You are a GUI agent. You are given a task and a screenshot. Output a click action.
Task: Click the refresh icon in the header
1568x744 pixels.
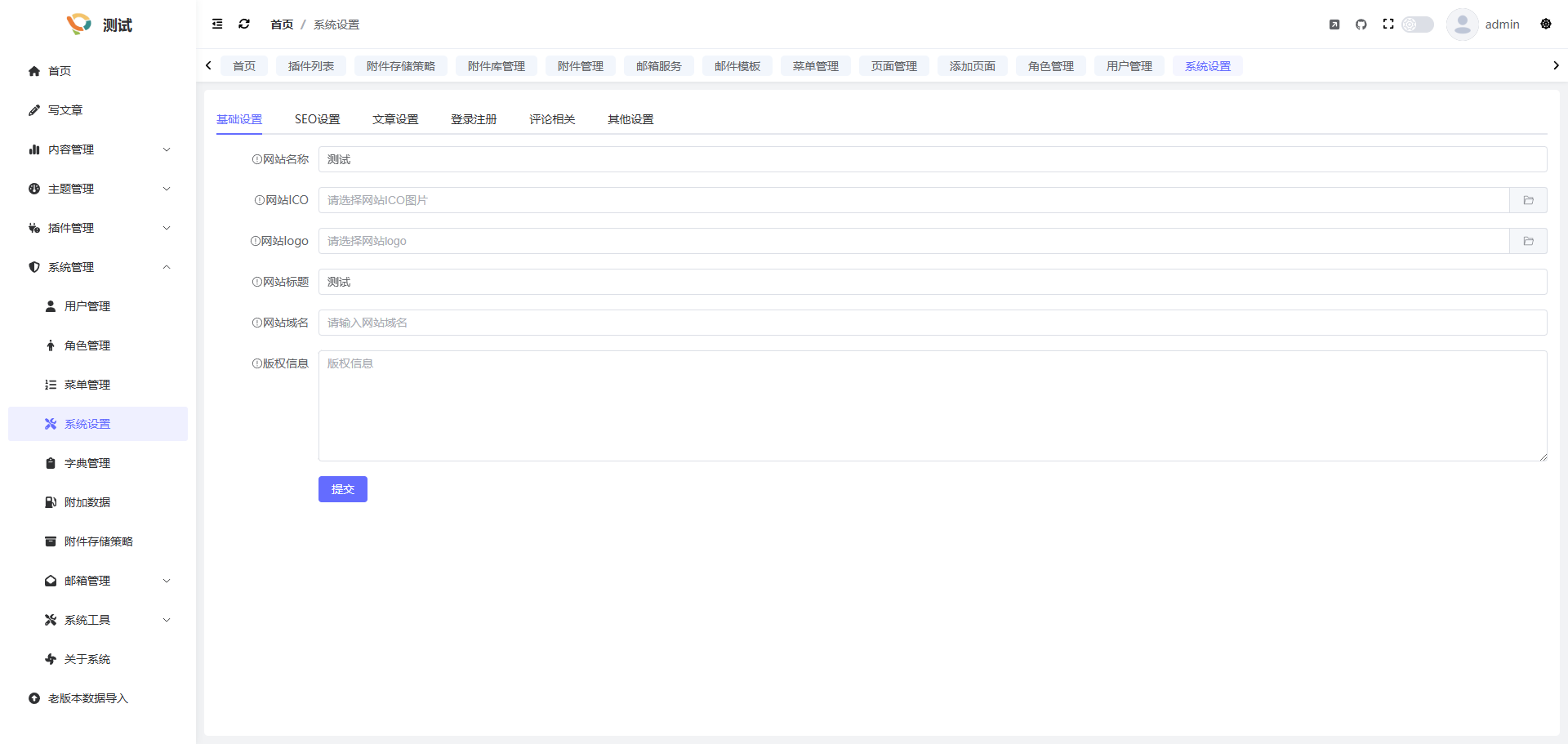[x=244, y=25]
